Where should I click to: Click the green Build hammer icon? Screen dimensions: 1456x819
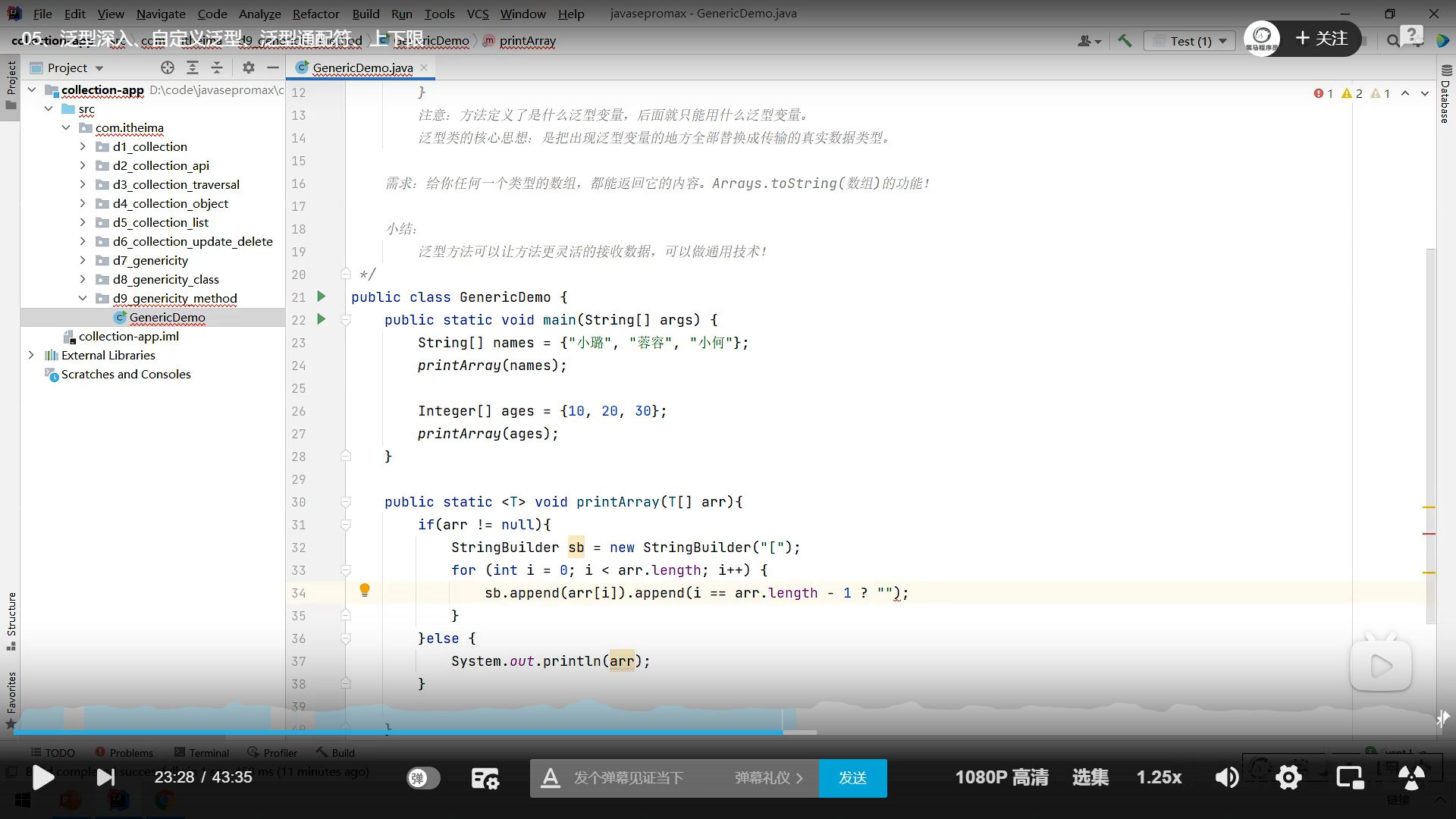1125,41
